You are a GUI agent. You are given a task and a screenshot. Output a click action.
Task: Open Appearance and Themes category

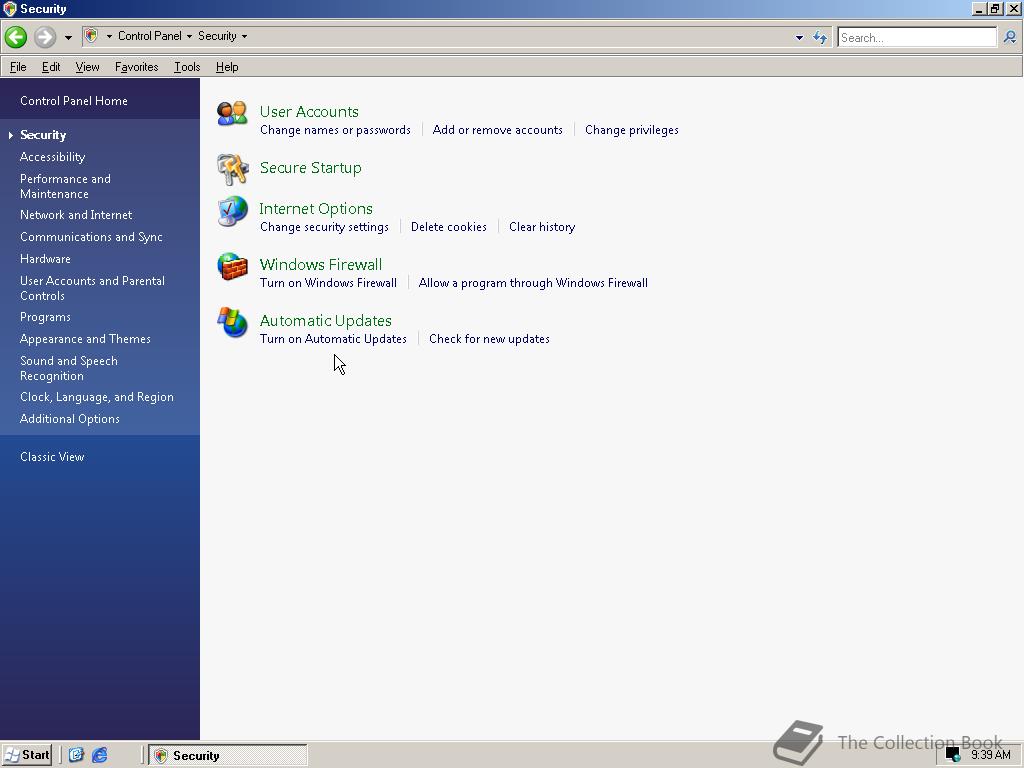click(85, 339)
